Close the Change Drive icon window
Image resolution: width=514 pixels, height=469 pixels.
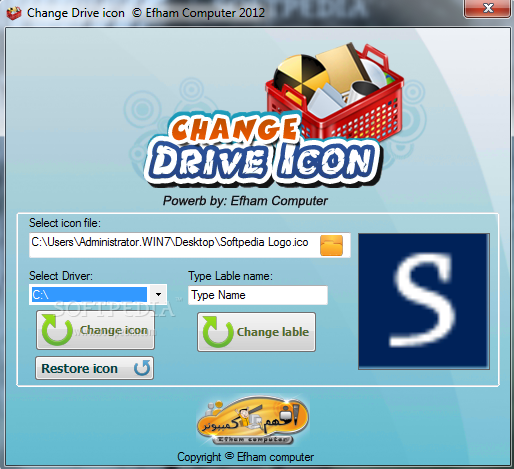click(x=487, y=8)
